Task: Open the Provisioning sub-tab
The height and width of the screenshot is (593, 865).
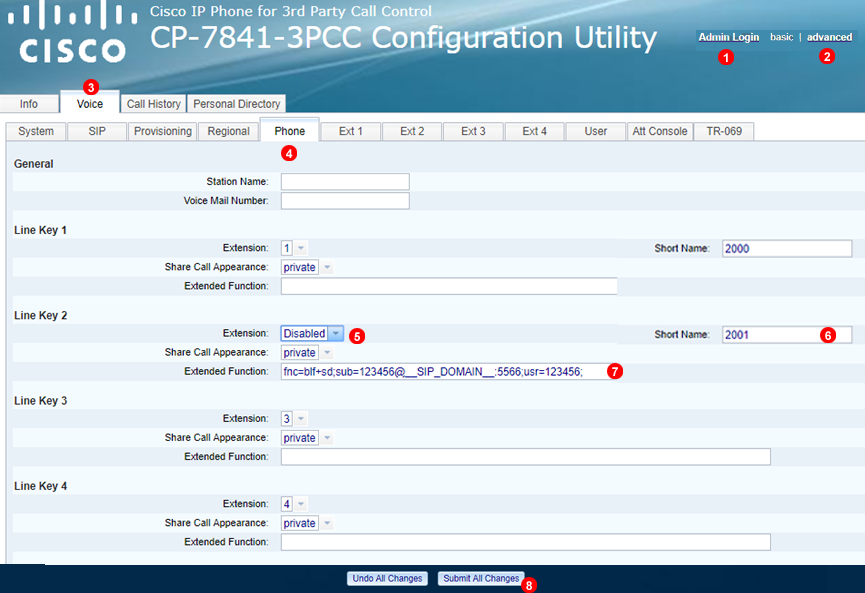Action: (x=163, y=131)
